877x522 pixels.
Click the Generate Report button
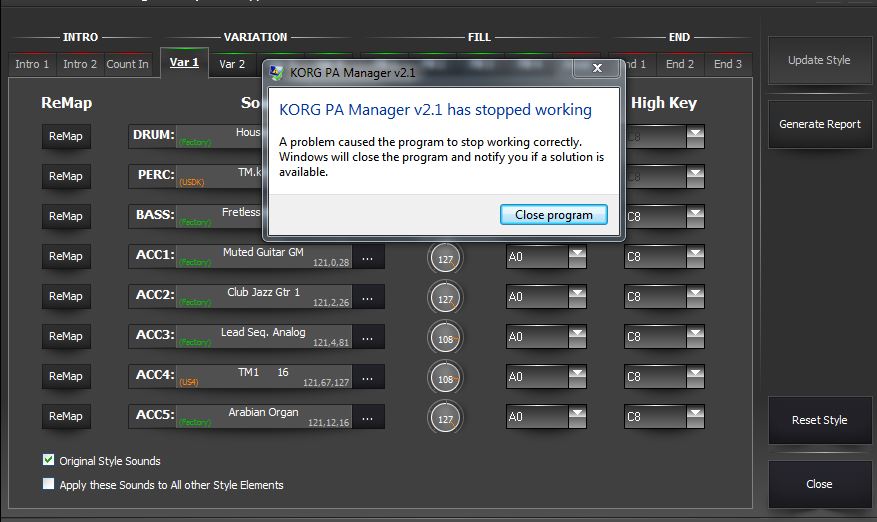pos(819,124)
